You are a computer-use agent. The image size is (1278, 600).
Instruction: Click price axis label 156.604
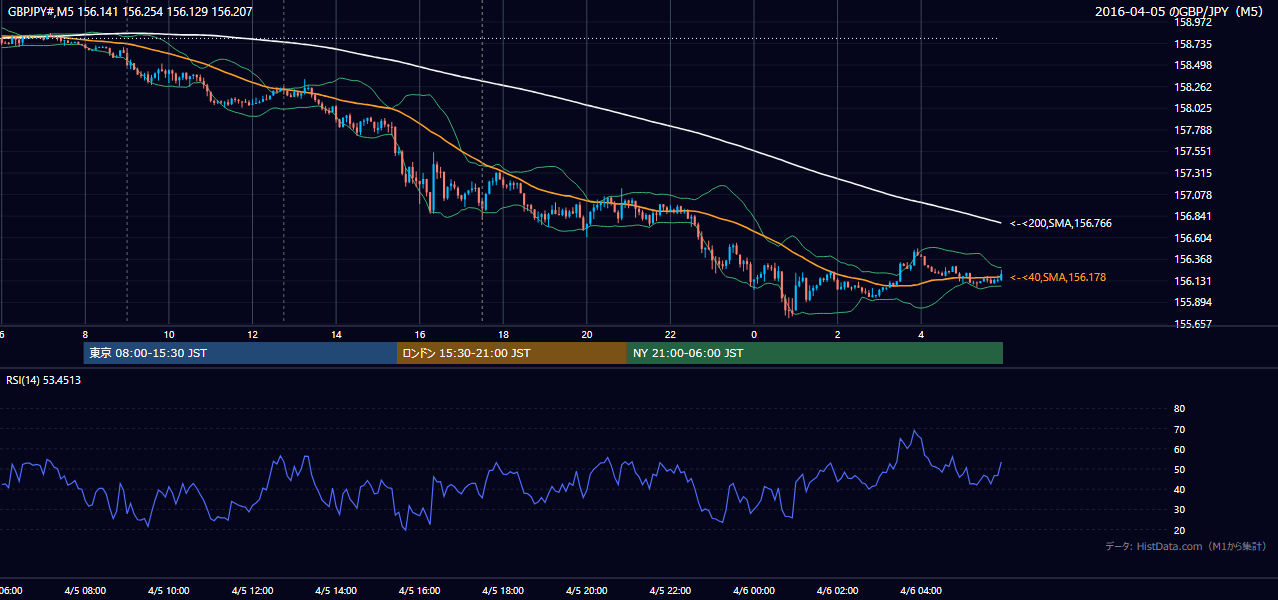1192,238
